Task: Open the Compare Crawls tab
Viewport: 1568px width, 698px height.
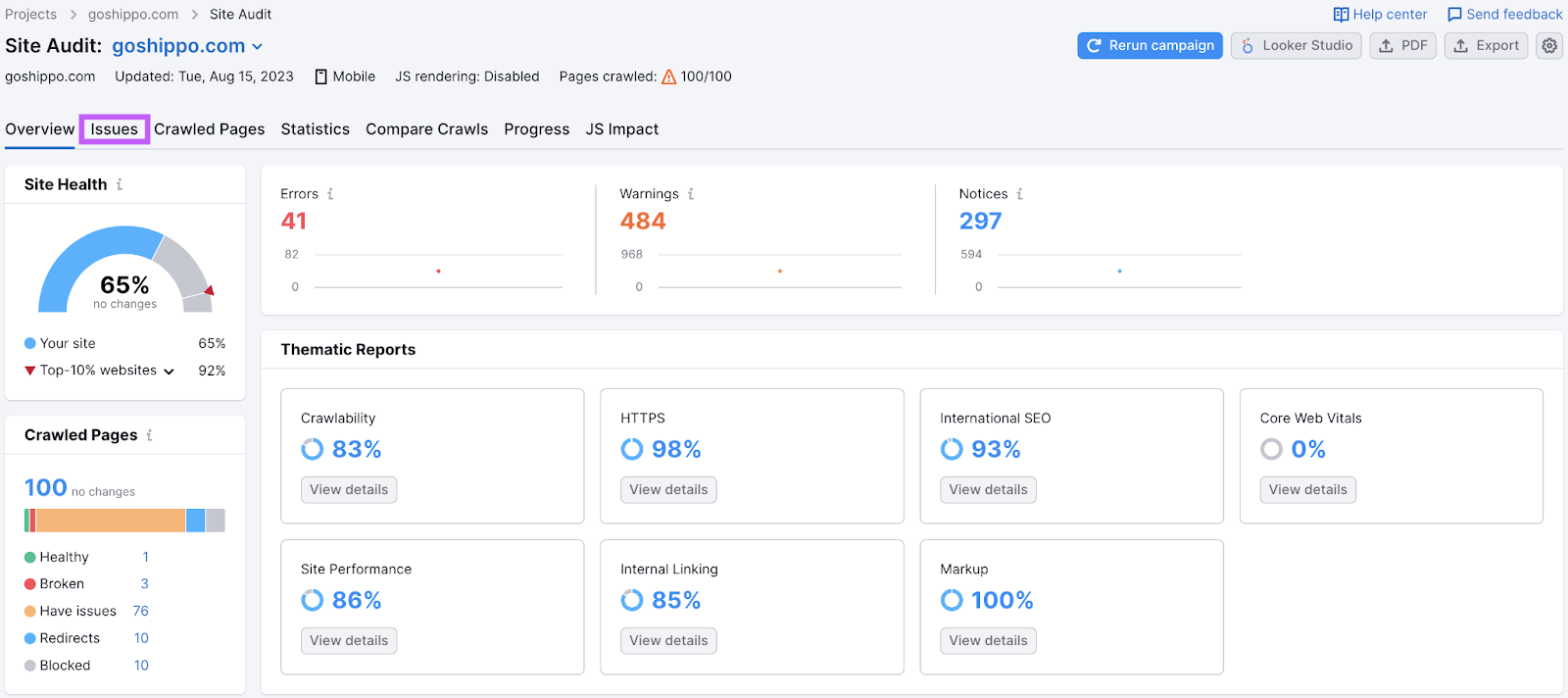Action: coord(426,129)
